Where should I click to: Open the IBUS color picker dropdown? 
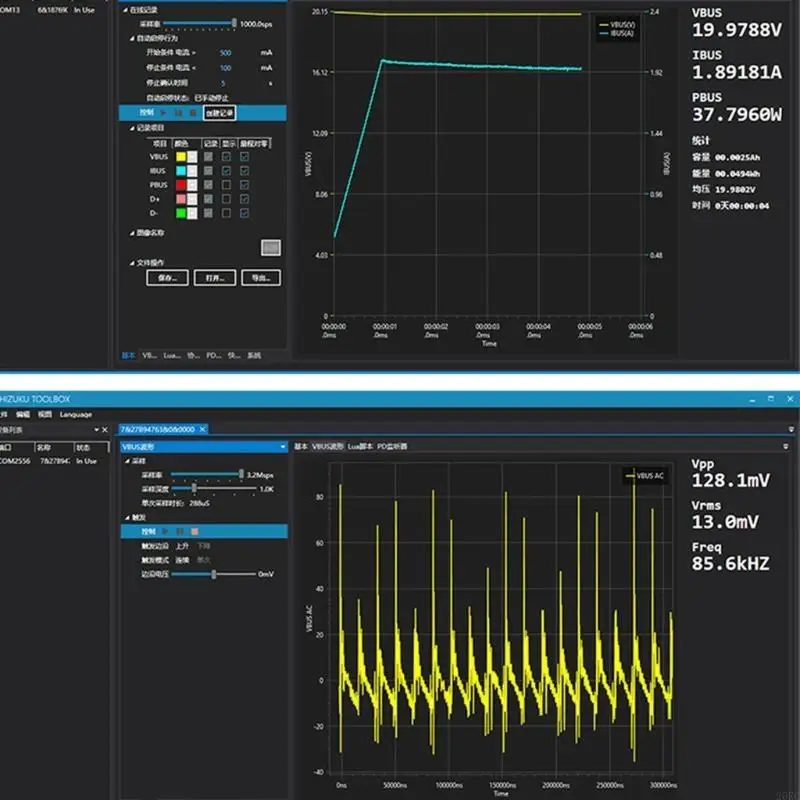pos(194,171)
